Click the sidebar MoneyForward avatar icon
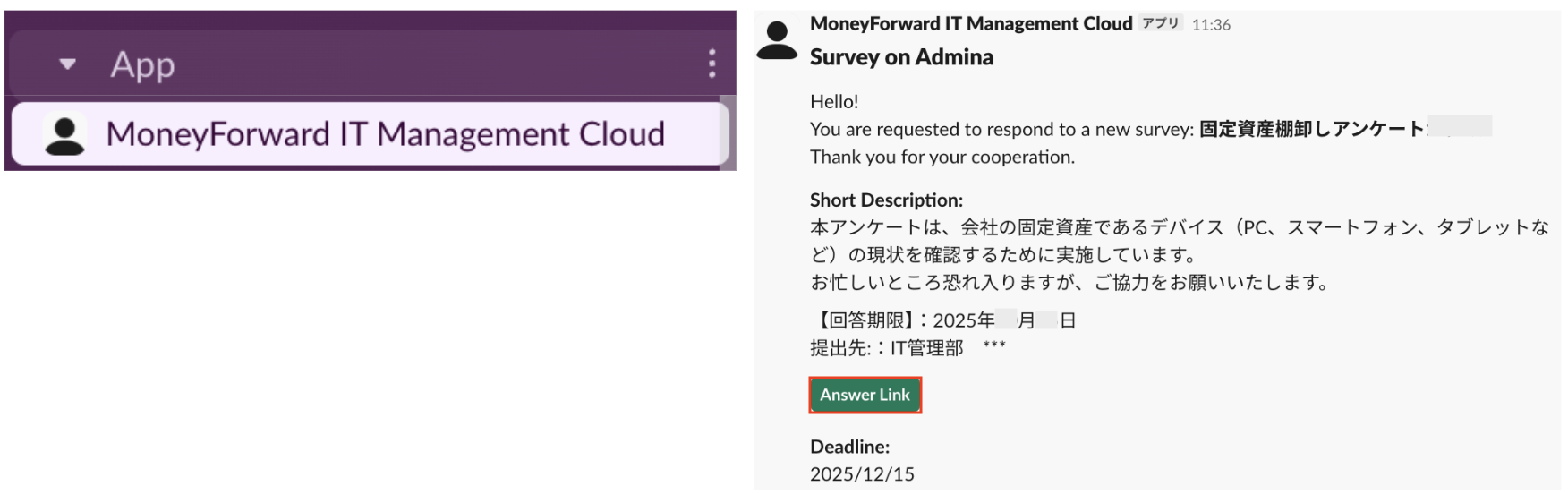1568x503 pixels. click(x=64, y=135)
